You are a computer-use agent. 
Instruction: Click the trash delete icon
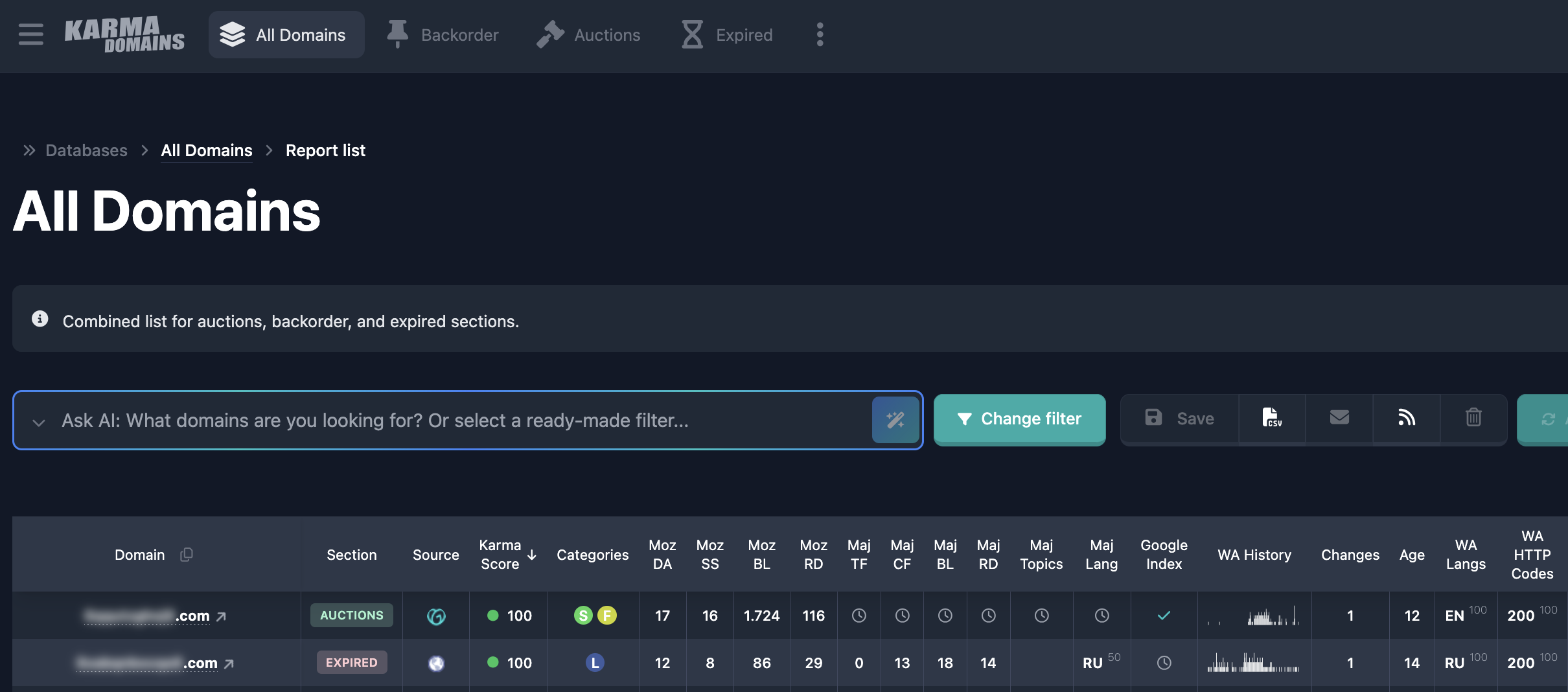pos(1473,419)
